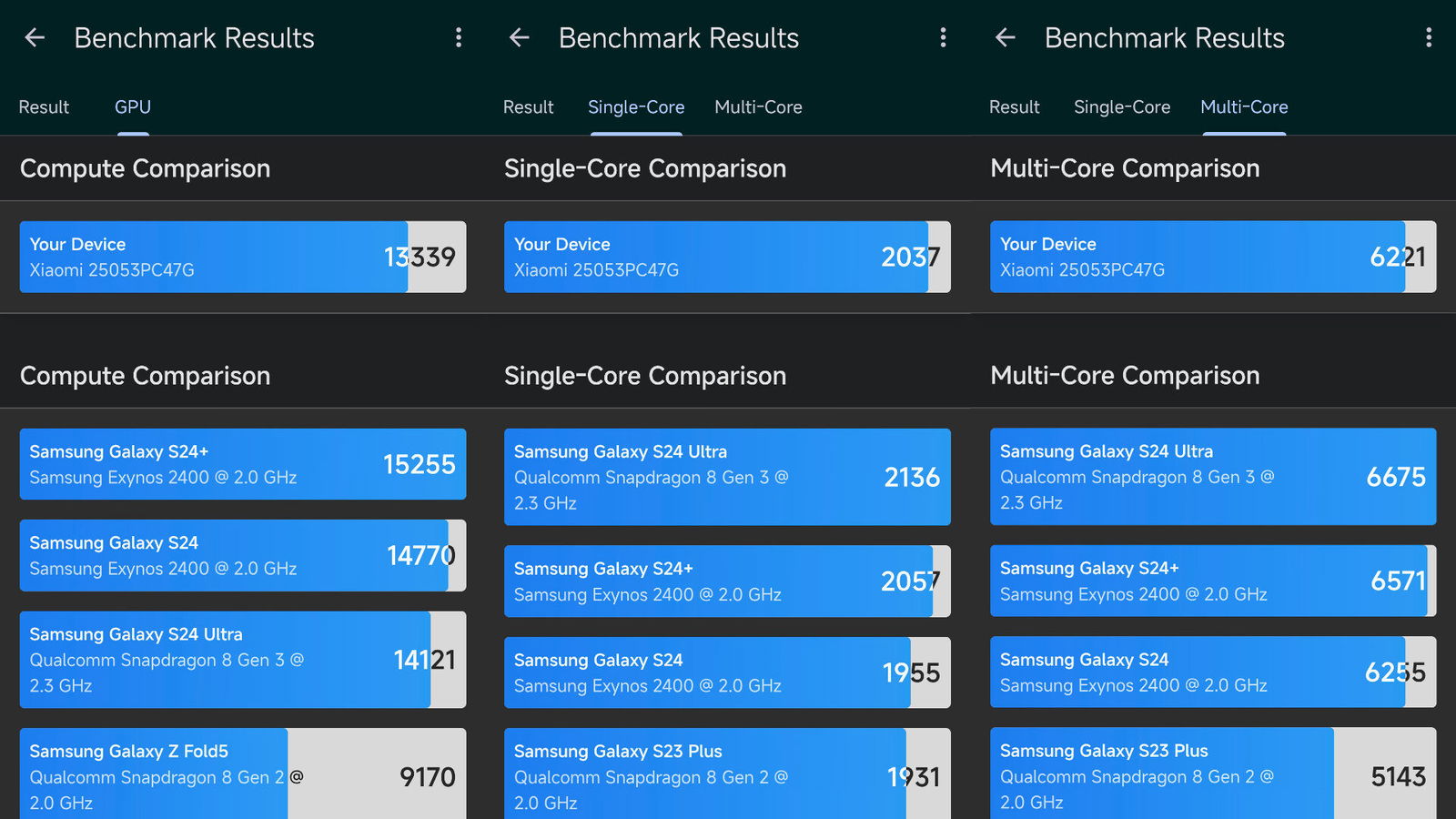This screenshot has width=1456, height=819.
Task: Select Galaxy S23 Plus multi-core score 5143
Action: [x=1213, y=773]
